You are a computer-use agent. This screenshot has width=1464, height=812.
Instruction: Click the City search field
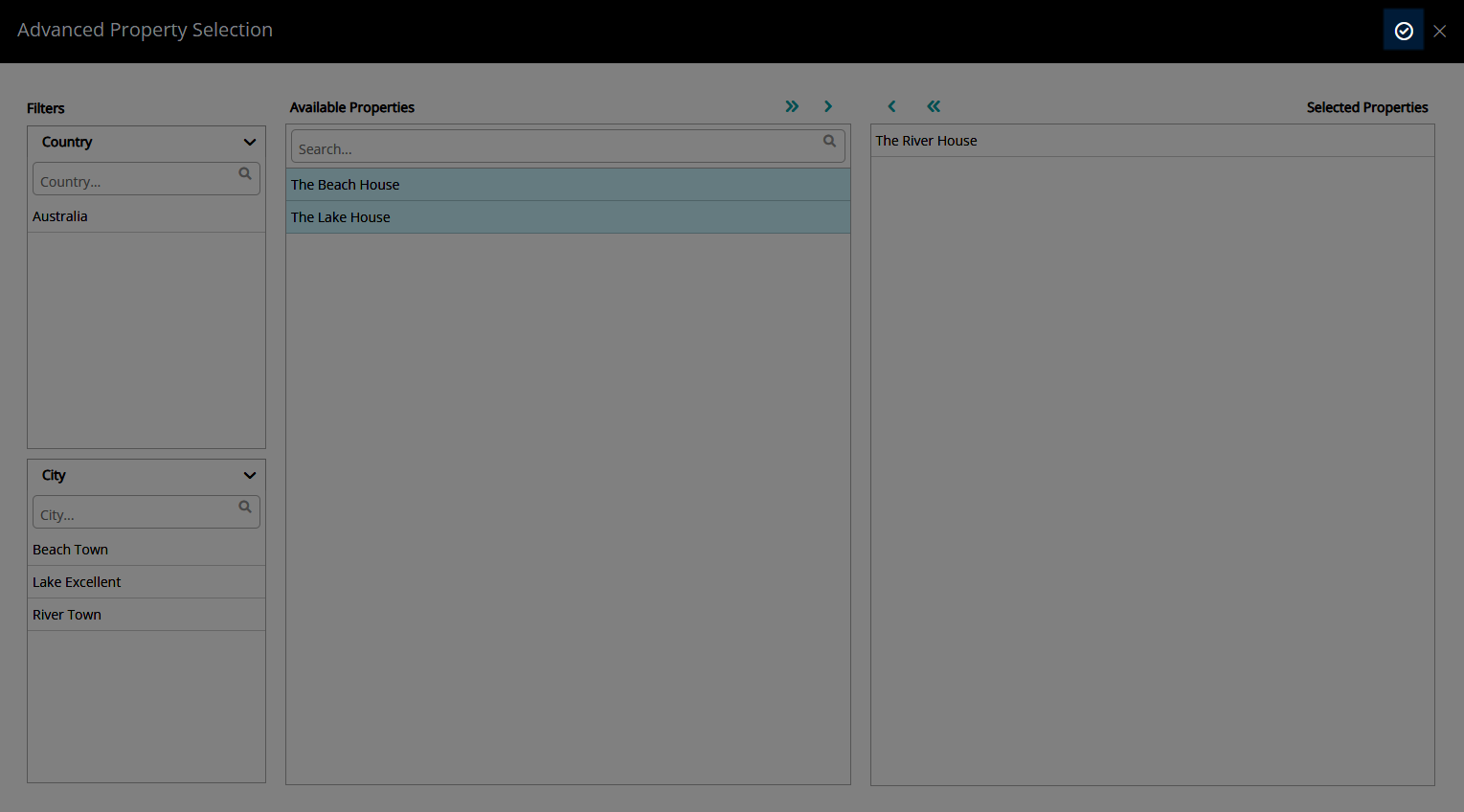pyautogui.click(x=146, y=512)
